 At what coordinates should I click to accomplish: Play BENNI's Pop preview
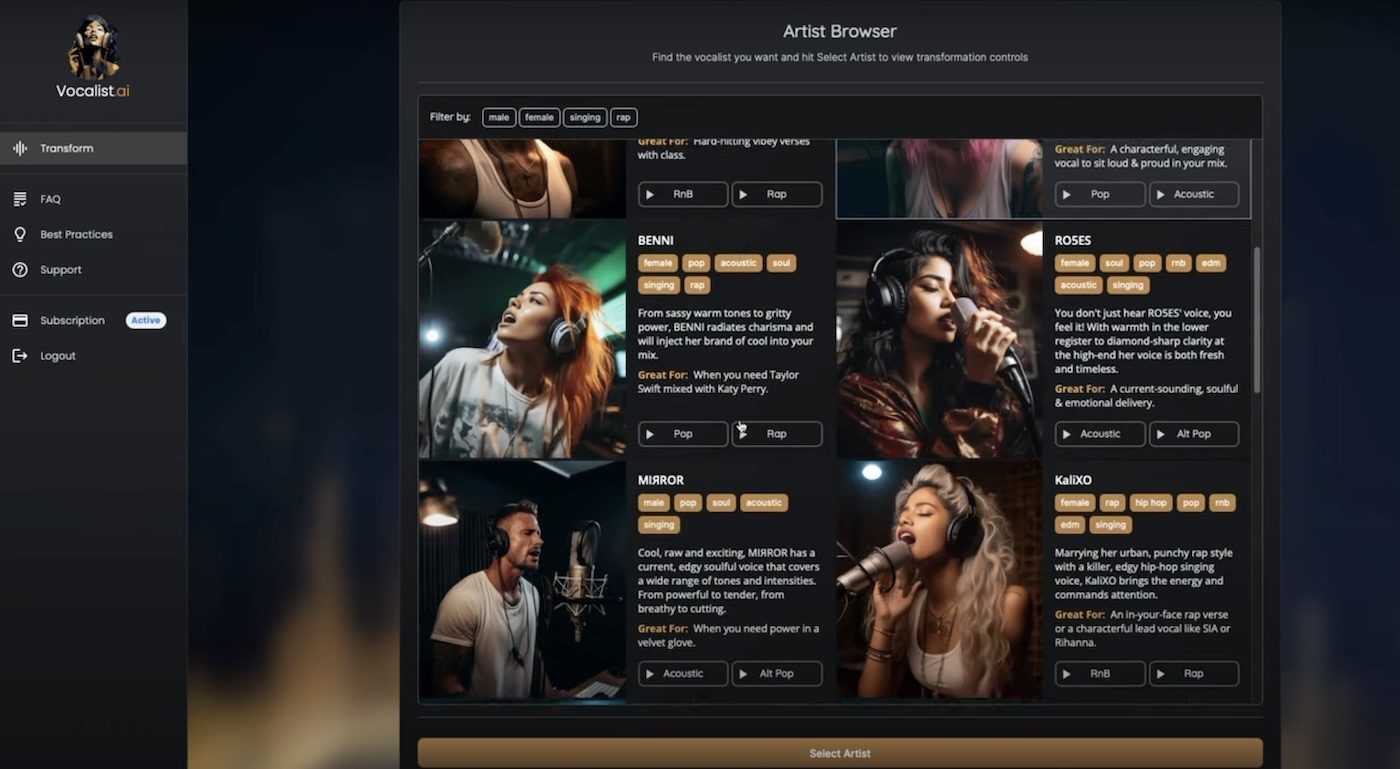pos(683,433)
